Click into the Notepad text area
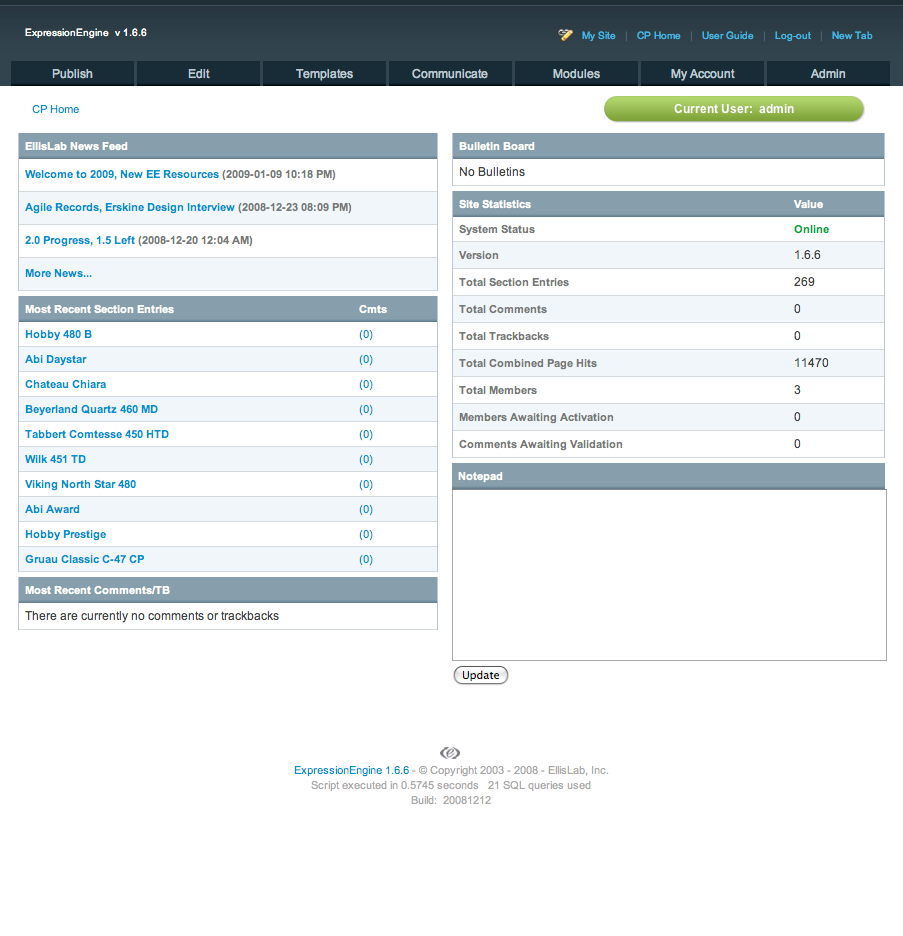The height and width of the screenshot is (936, 903). [x=669, y=575]
